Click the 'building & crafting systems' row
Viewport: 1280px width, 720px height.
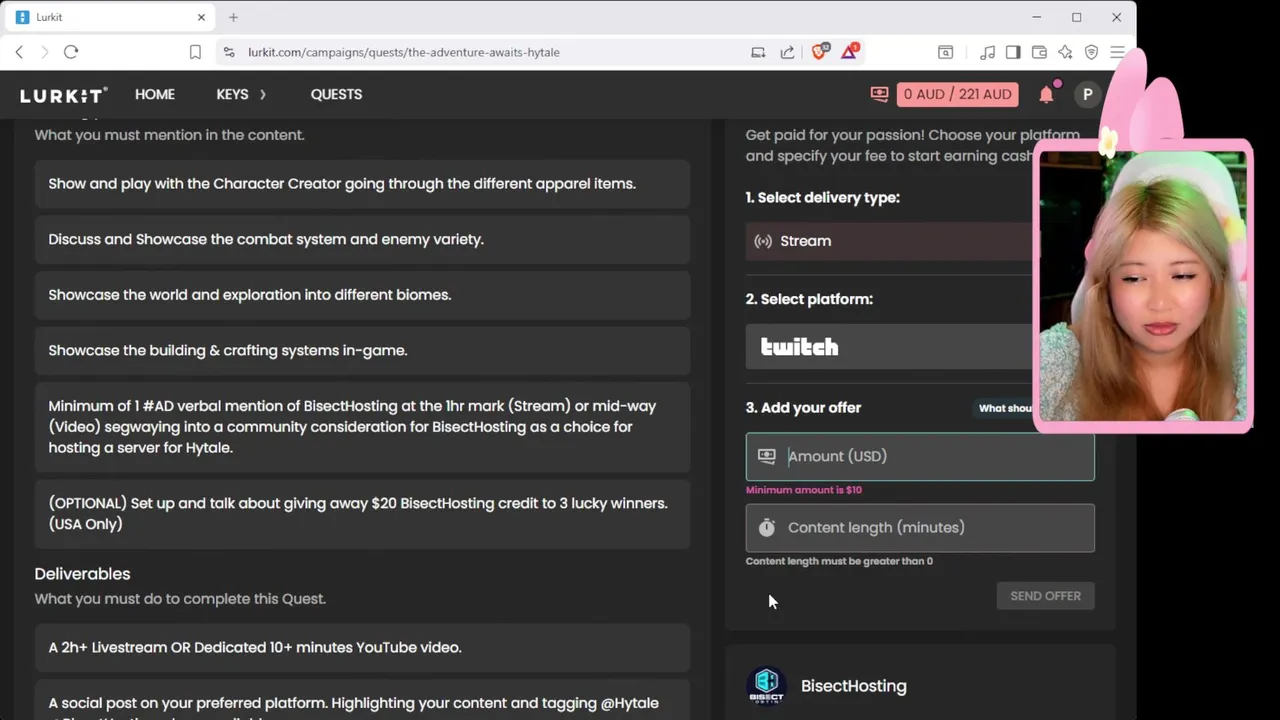pyautogui.click(x=363, y=351)
